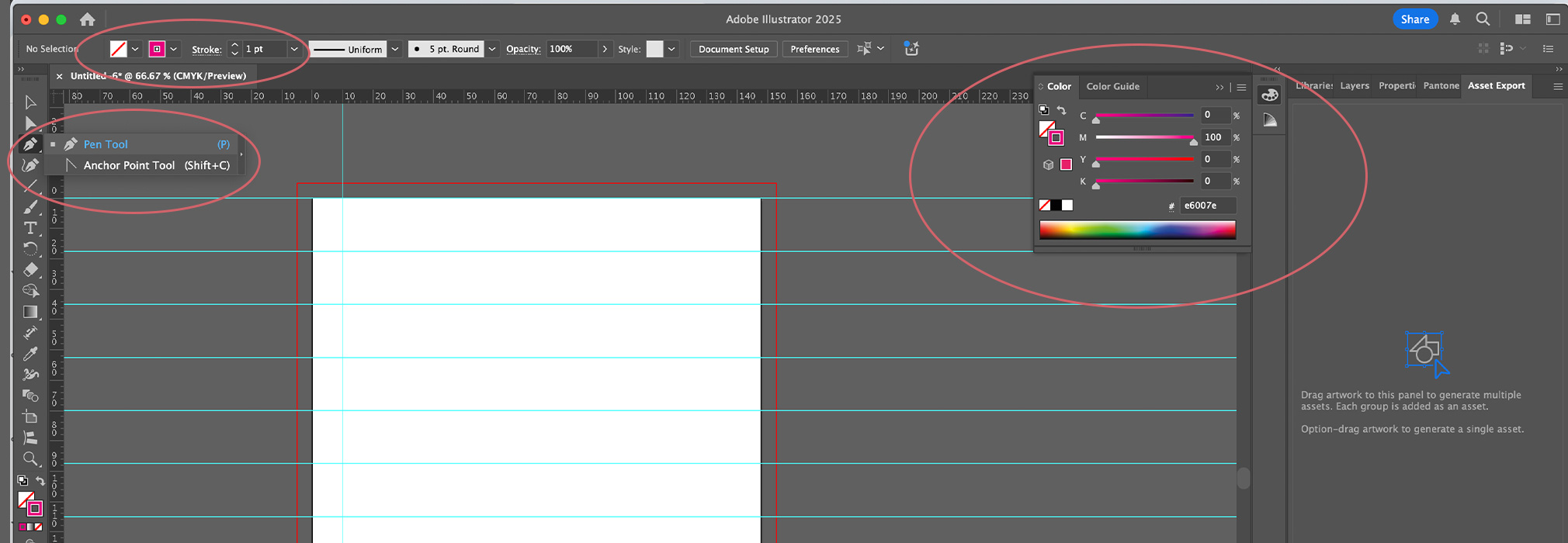Click the stroke weight stepper arrows
This screenshot has width=1568, height=543.
point(234,49)
